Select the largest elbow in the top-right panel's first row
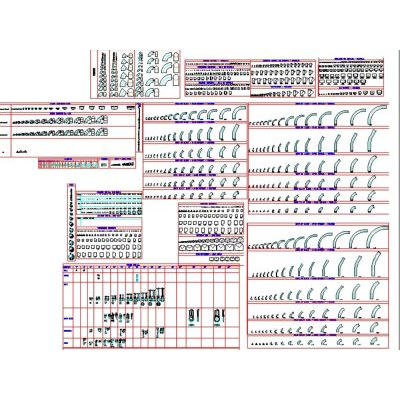 (x=378, y=115)
